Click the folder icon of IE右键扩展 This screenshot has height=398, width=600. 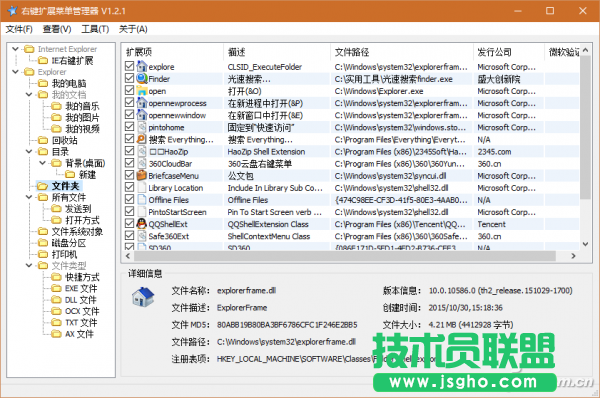pyautogui.click(x=43, y=60)
